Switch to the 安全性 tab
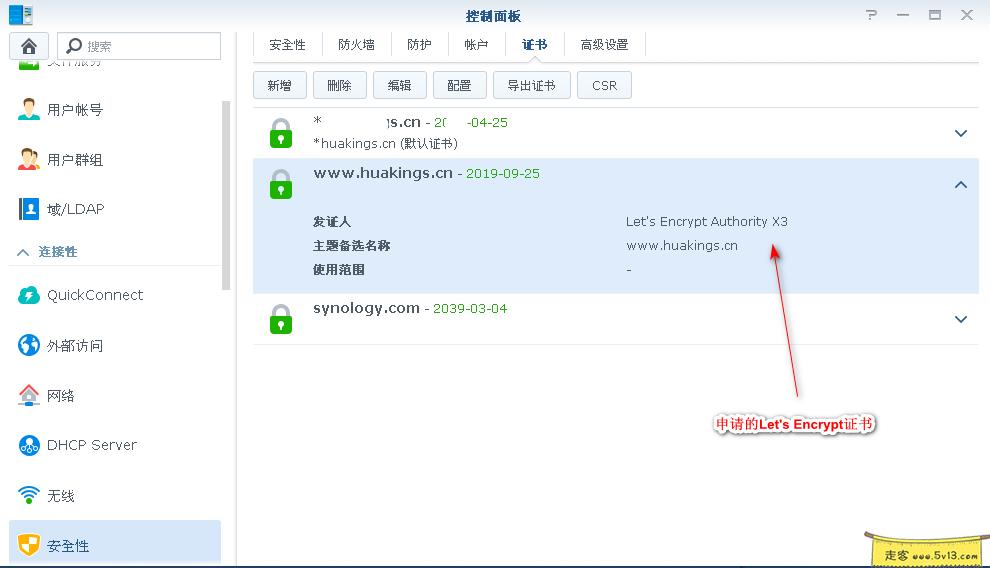Screen dimensions: 990x568 tap(287, 45)
